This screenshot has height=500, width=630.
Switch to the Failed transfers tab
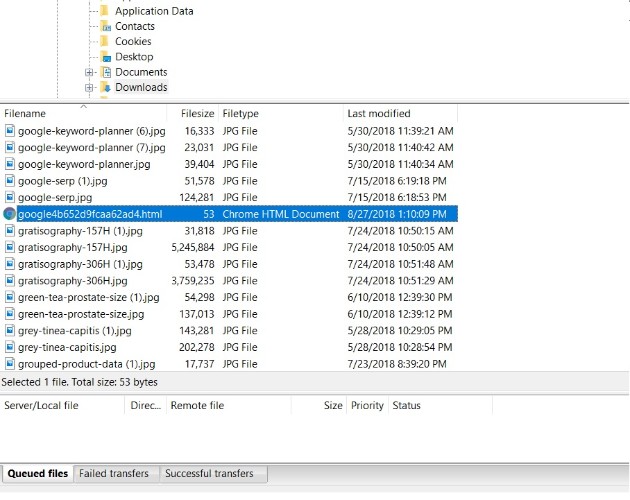pyautogui.click(x=114, y=474)
